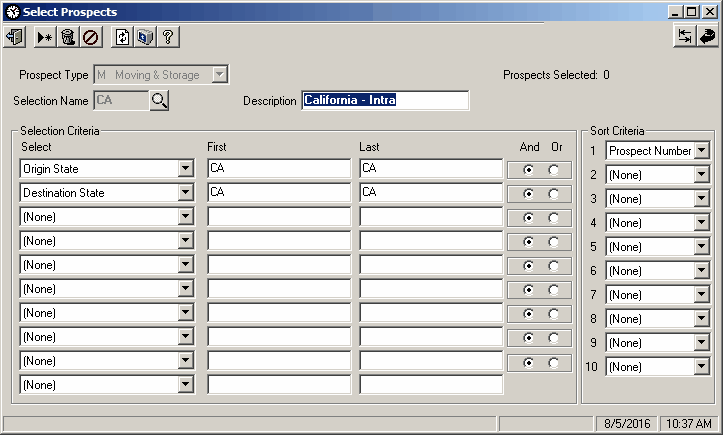Screen dimensions: 723x435
Task: Click the Selection Name field containing CA
Action: pos(122,100)
